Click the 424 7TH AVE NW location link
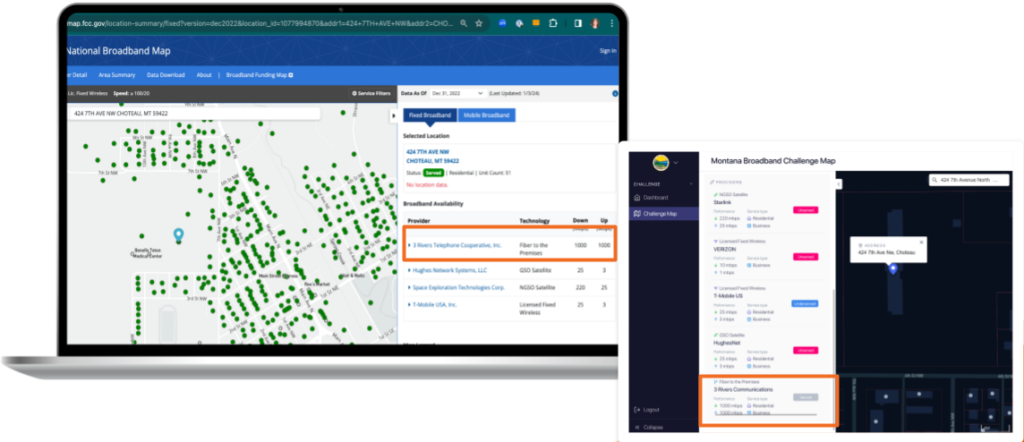The height and width of the screenshot is (442, 1024). [x=432, y=156]
